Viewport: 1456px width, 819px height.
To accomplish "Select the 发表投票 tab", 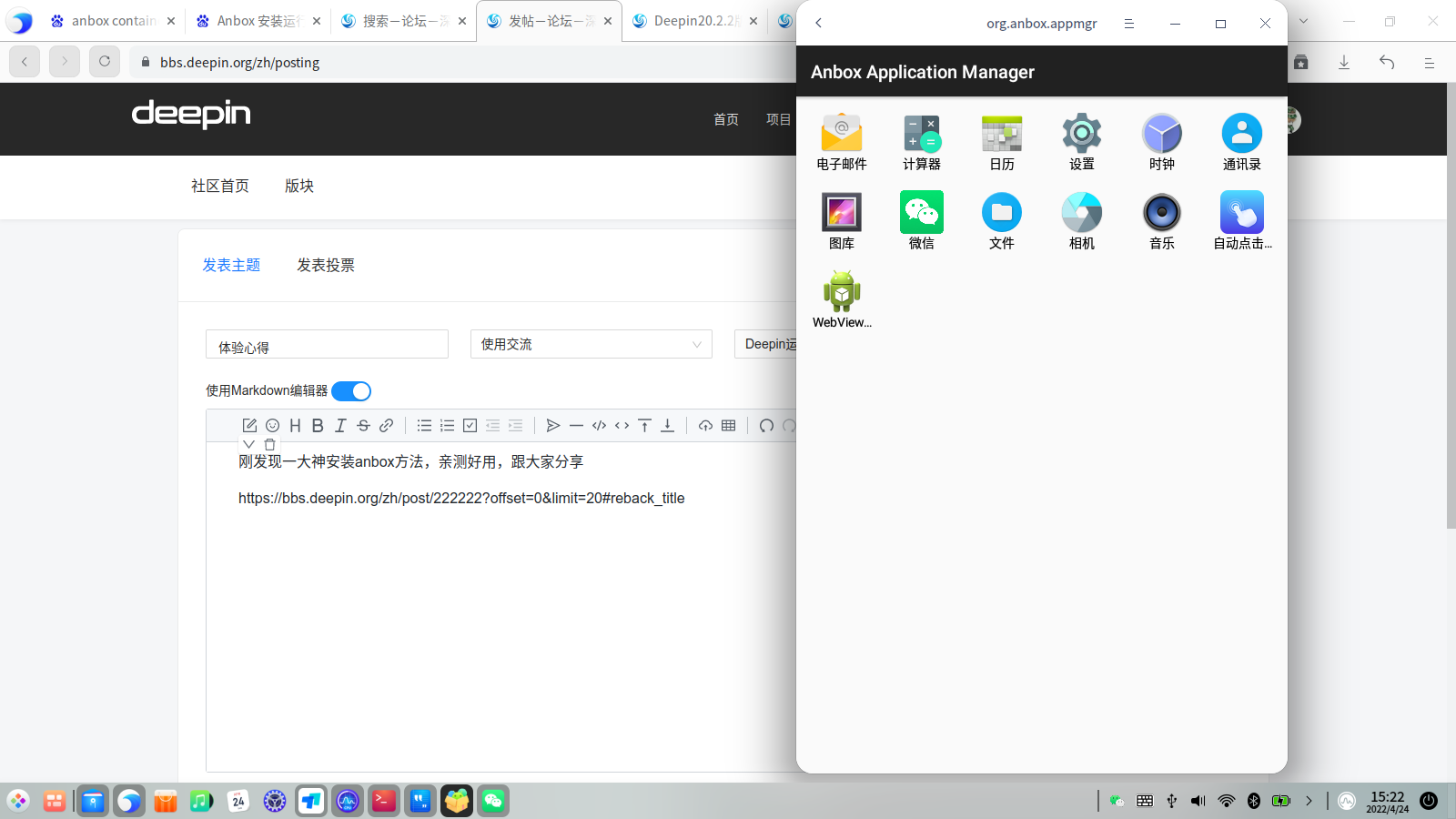I will [326, 265].
